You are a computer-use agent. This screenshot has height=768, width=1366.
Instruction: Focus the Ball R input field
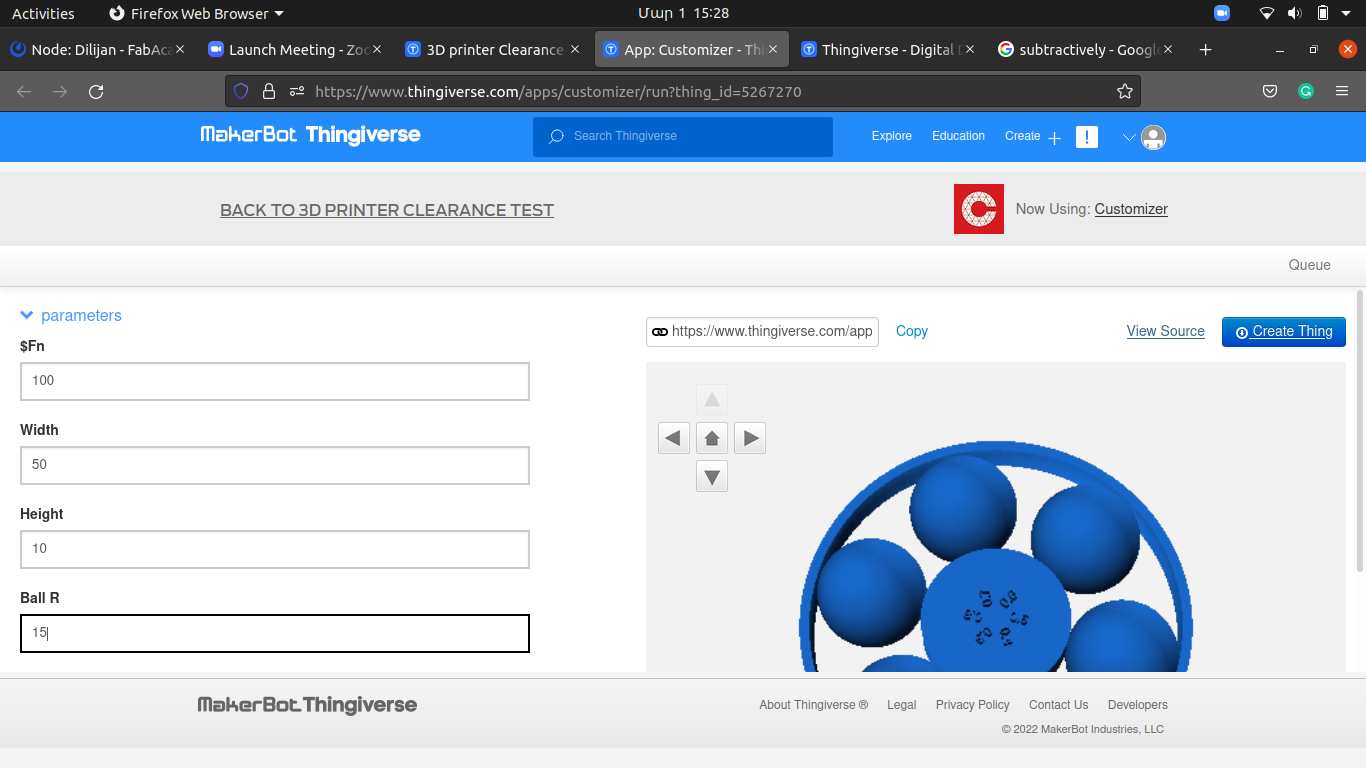(x=275, y=633)
